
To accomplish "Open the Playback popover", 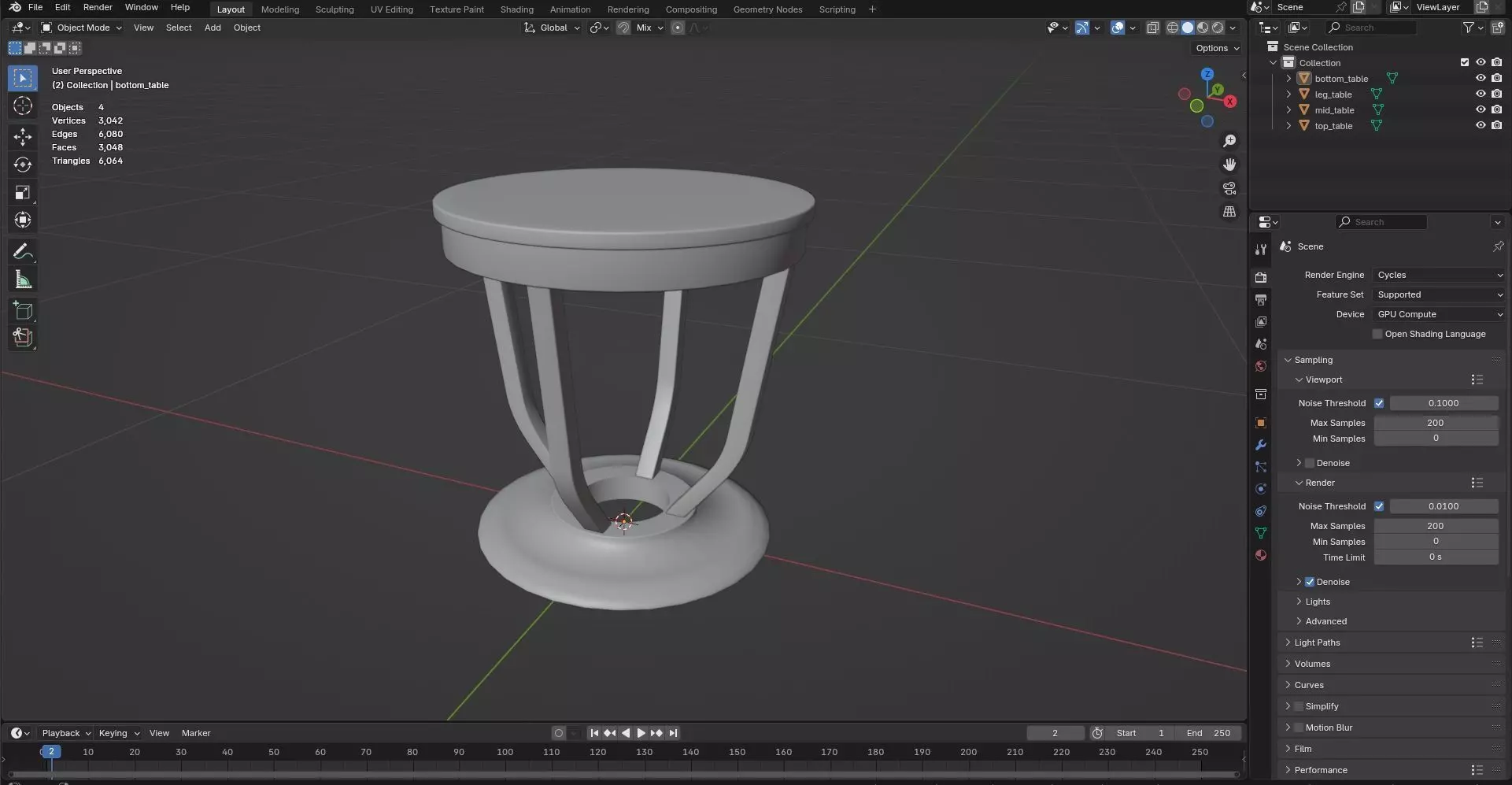I will tap(66, 733).
